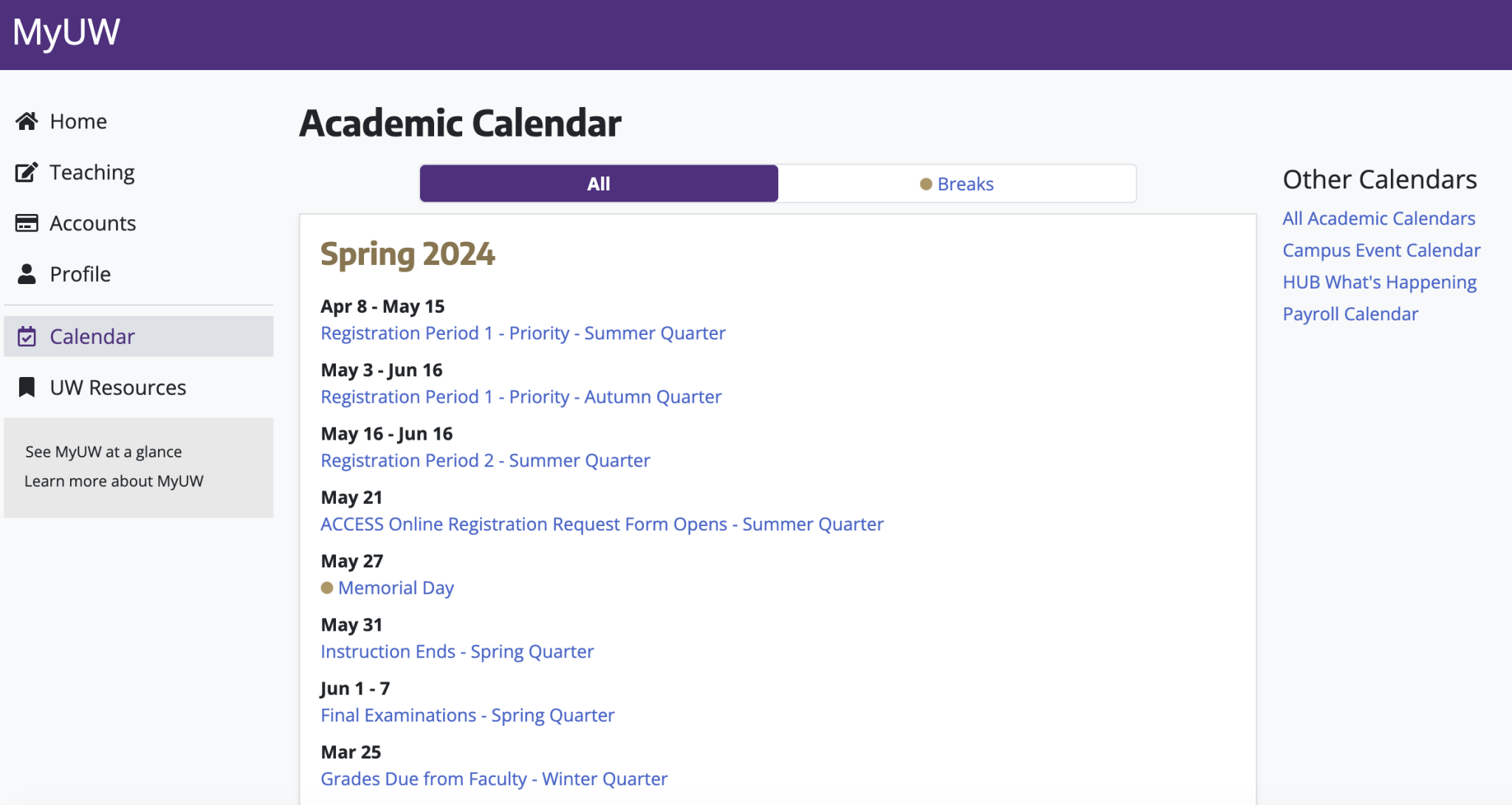Switch to the Breaks tab

click(x=957, y=184)
